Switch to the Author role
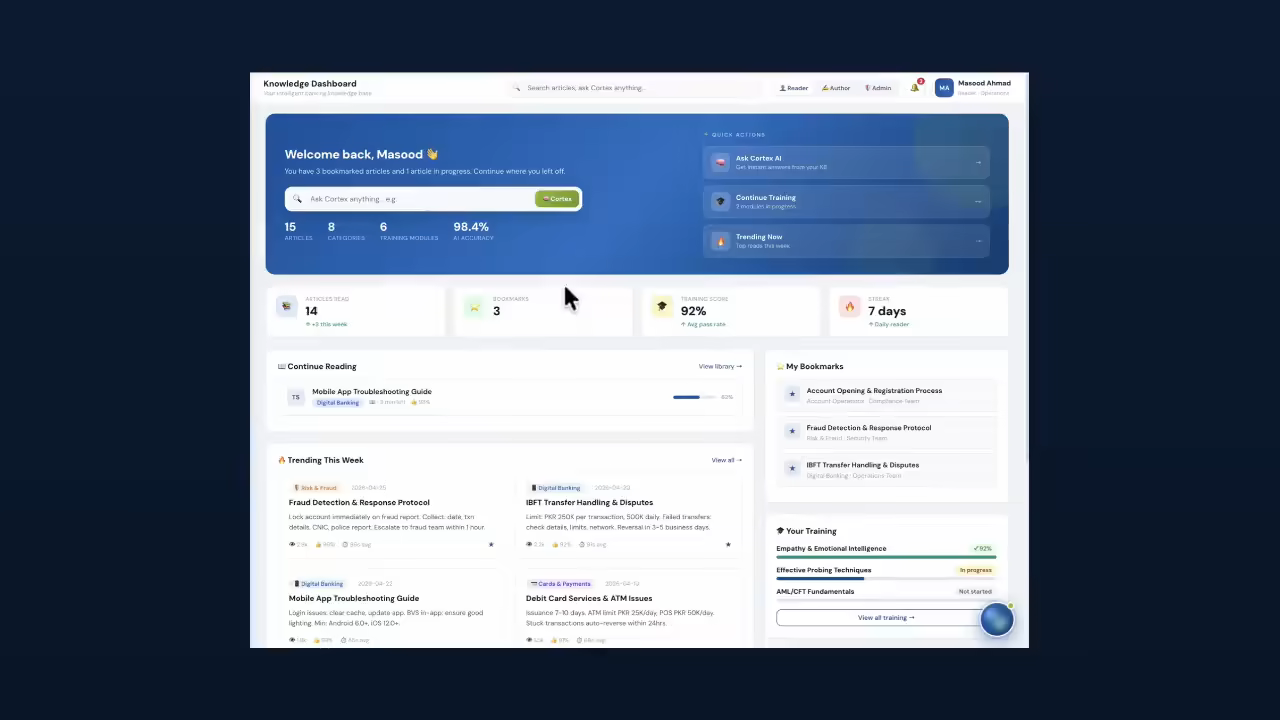 point(836,88)
